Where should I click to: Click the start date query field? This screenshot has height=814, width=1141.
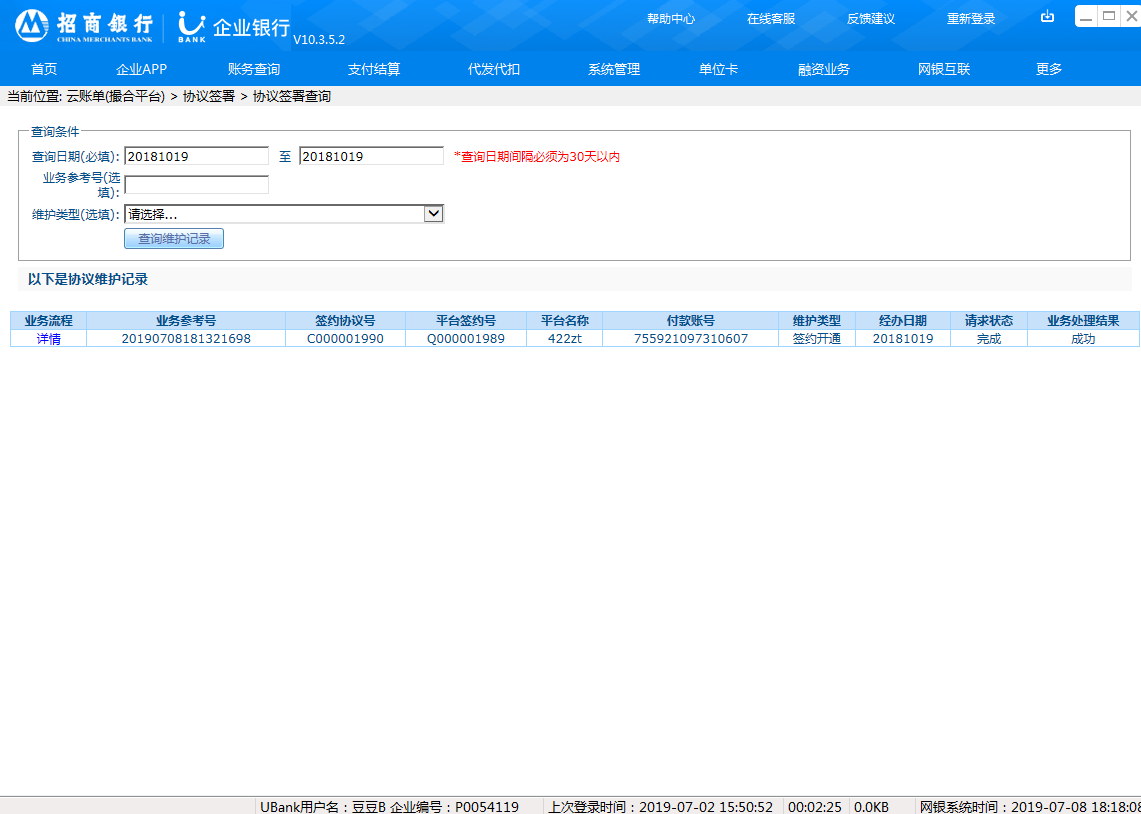[196, 156]
